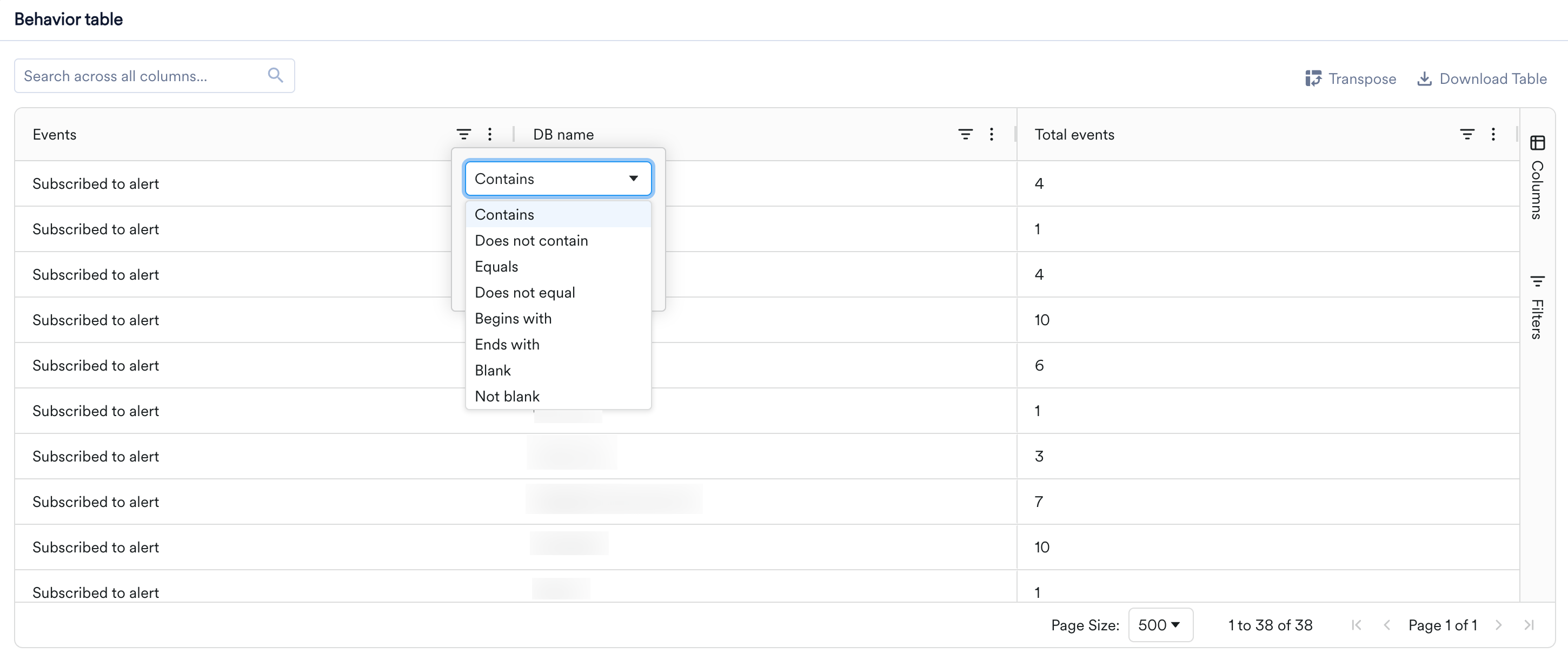Pick Ends with filter option
Screen dimensions: 1568x659
click(x=558, y=345)
